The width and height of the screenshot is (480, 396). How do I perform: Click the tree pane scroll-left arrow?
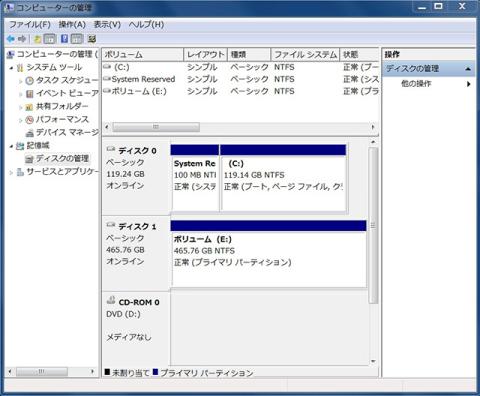tap(10, 371)
